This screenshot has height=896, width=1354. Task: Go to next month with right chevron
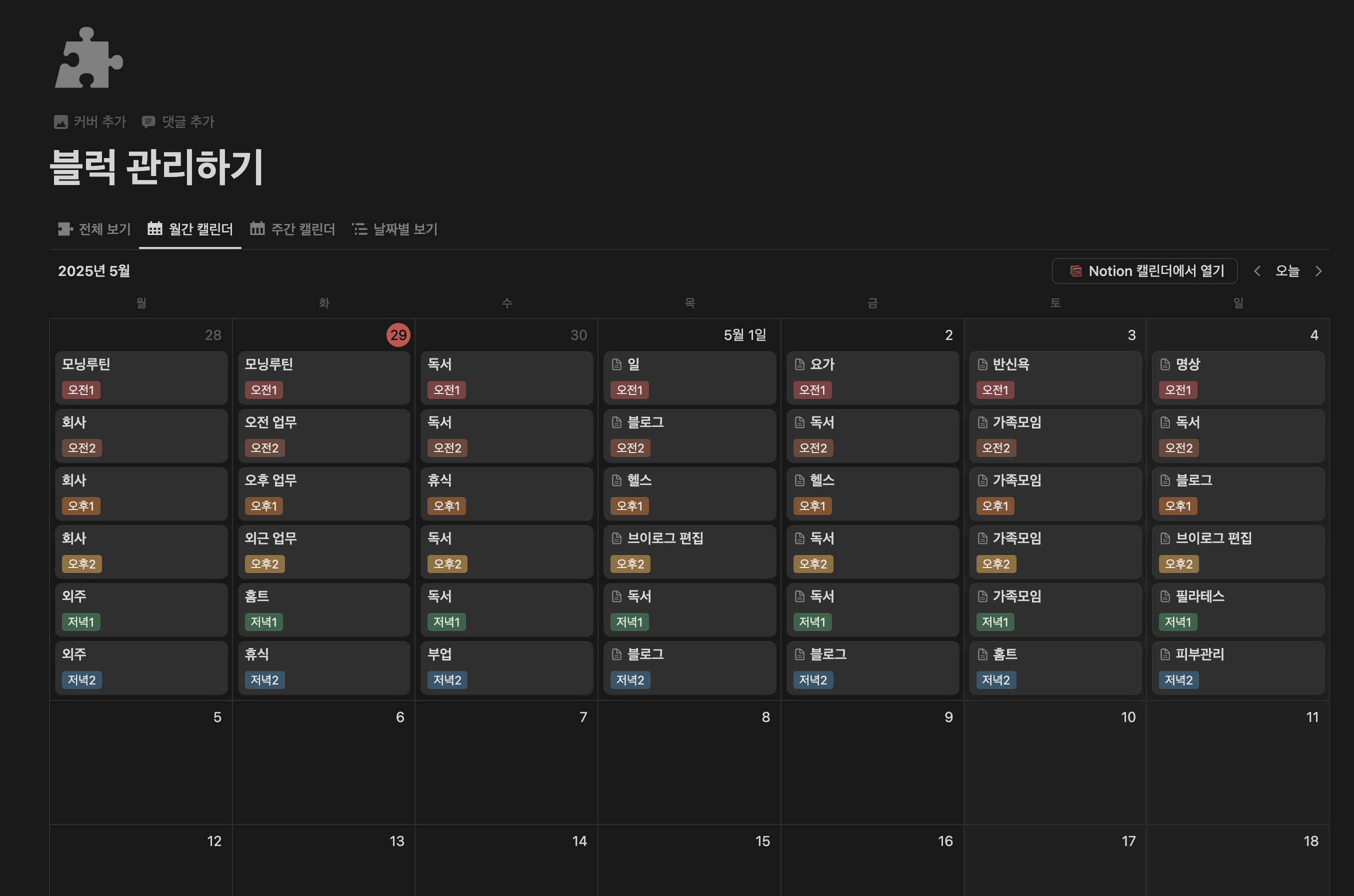tap(1318, 271)
